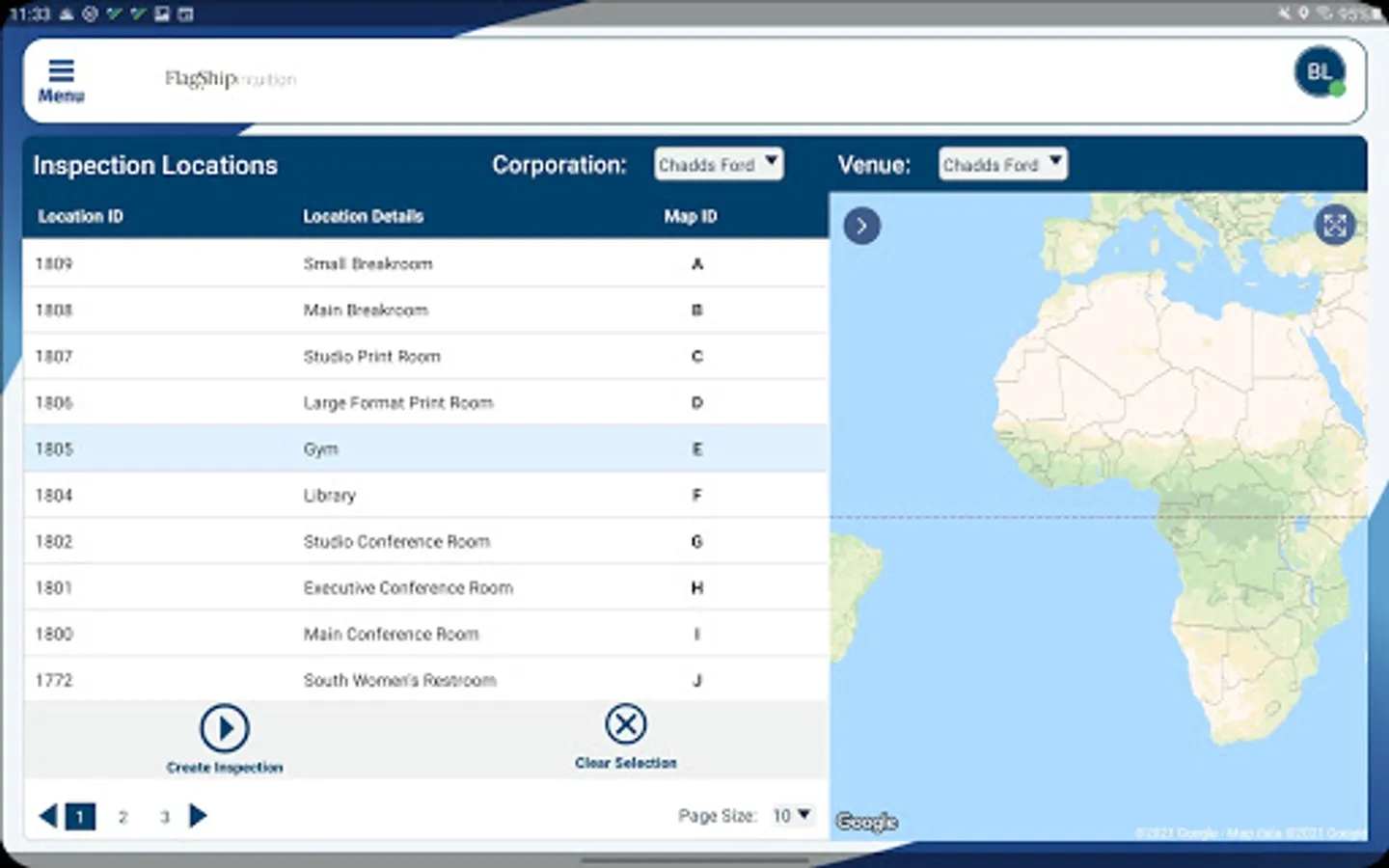Image resolution: width=1389 pixels, height=868 pixels.
Task: Switch to page 3
Action: 165,817
